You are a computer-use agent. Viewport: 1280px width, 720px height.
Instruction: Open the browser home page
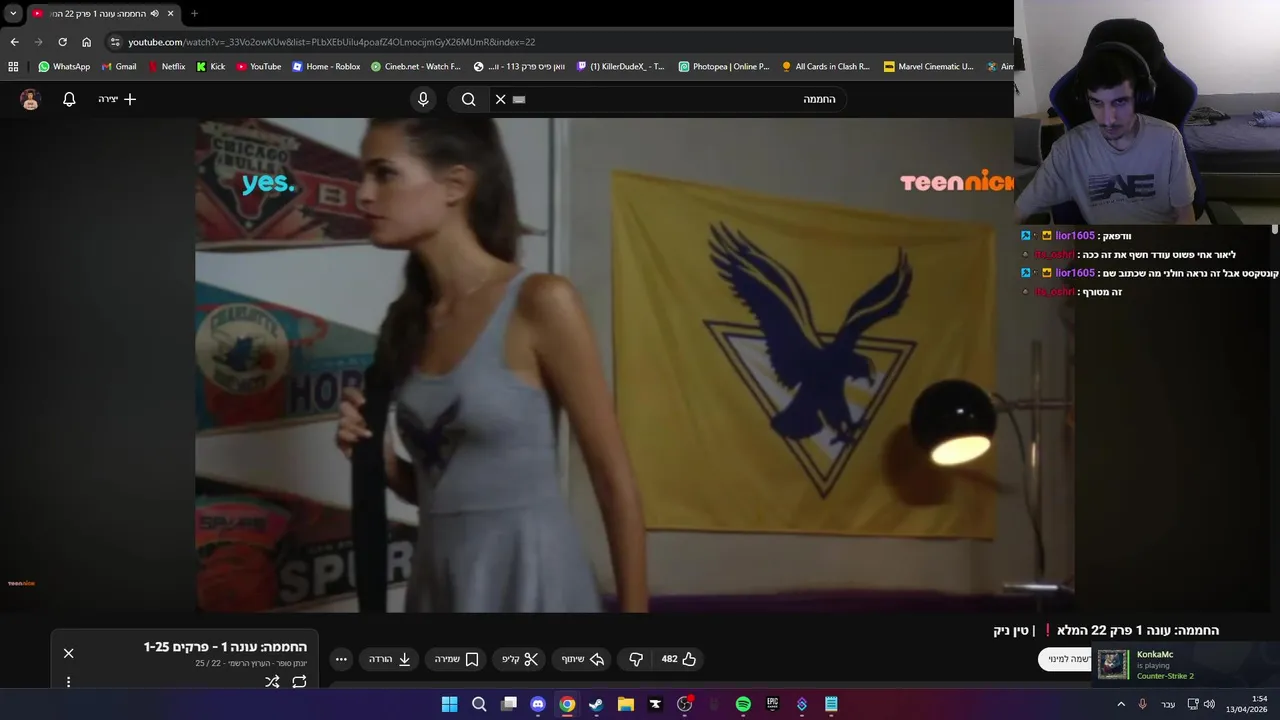(x=86, y=42)
